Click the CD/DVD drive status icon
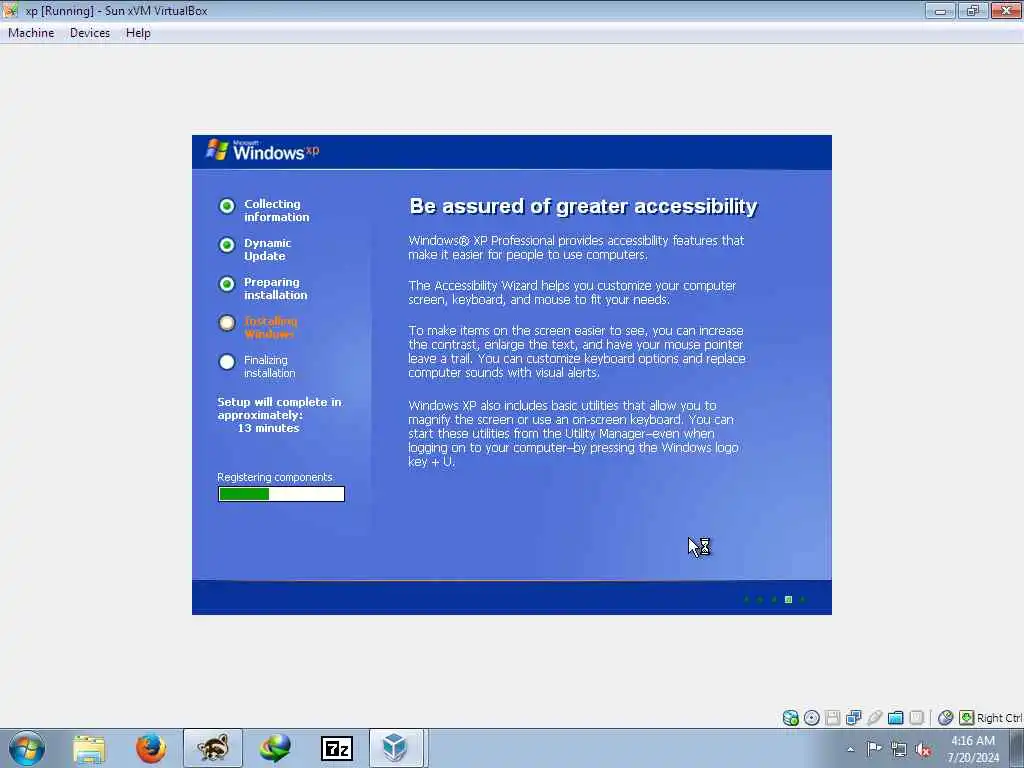 [812, 718]
